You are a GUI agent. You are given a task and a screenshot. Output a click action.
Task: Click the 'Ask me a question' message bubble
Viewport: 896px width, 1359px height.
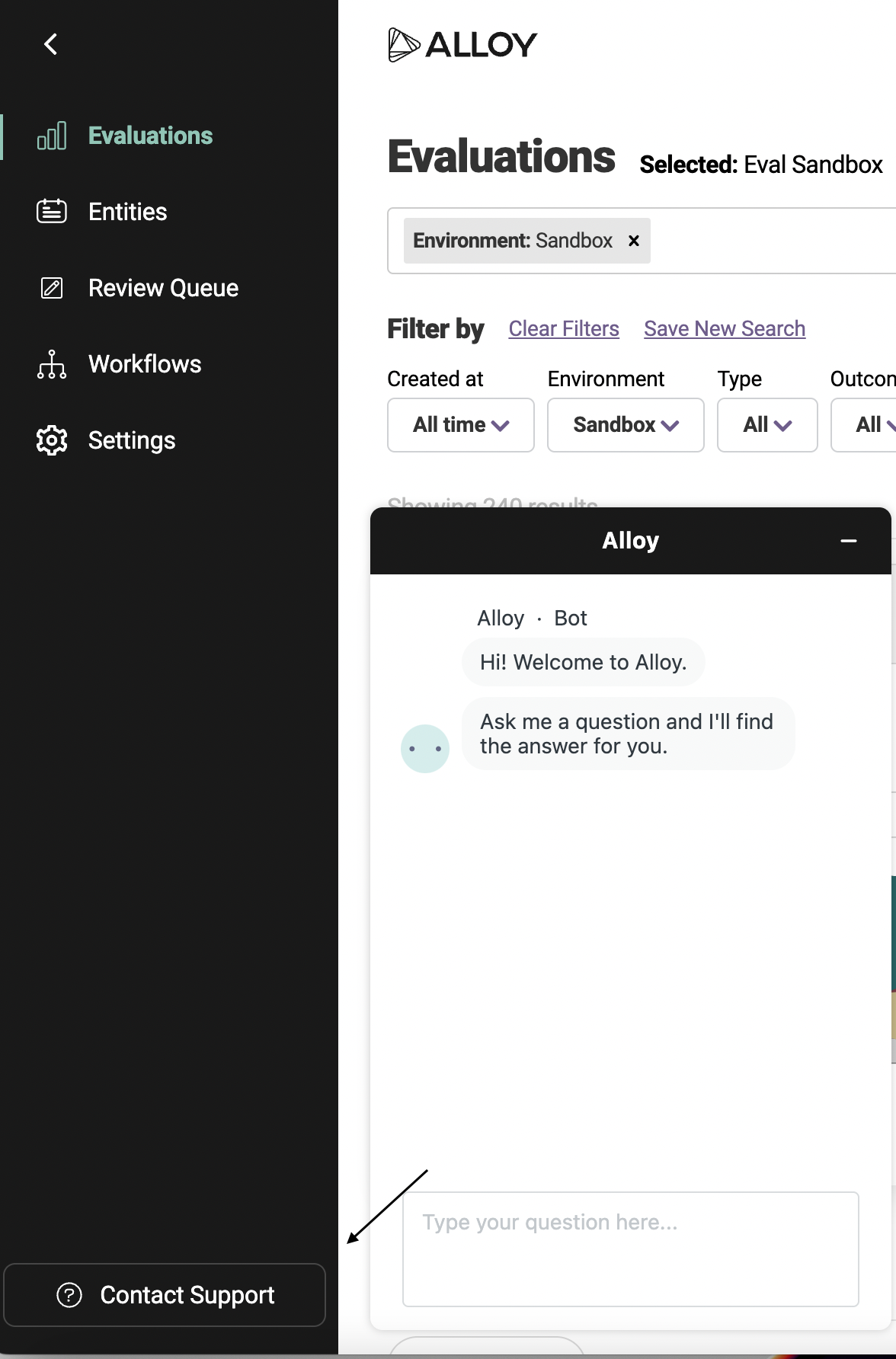pos(628,734)
